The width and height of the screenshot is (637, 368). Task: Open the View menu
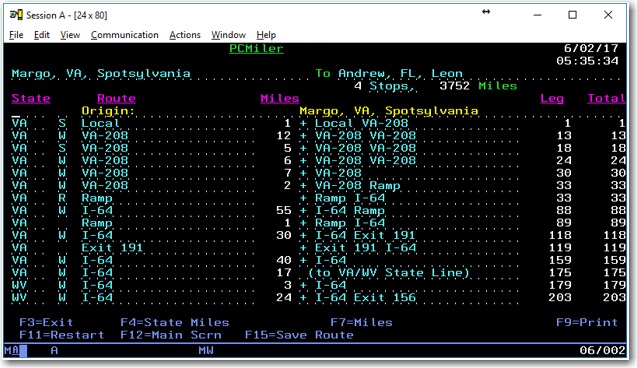point(70,35)
